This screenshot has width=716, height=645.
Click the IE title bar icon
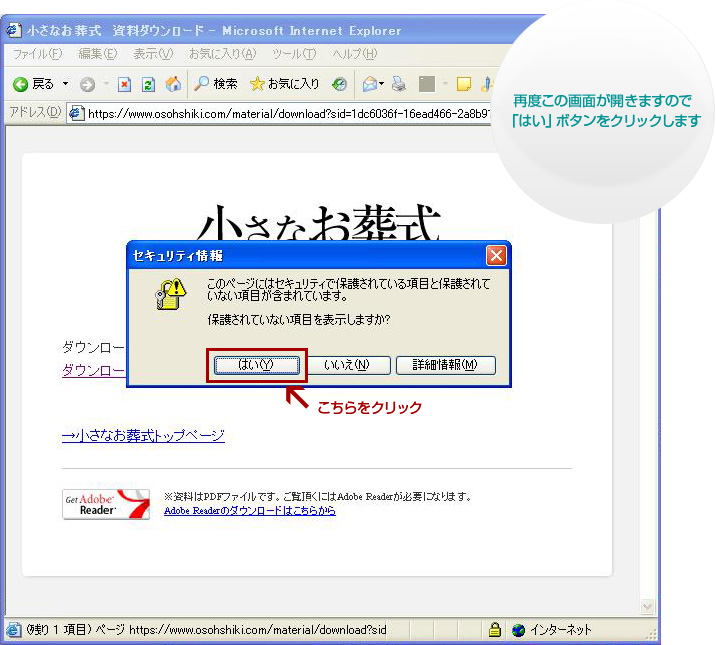point(14,30)
